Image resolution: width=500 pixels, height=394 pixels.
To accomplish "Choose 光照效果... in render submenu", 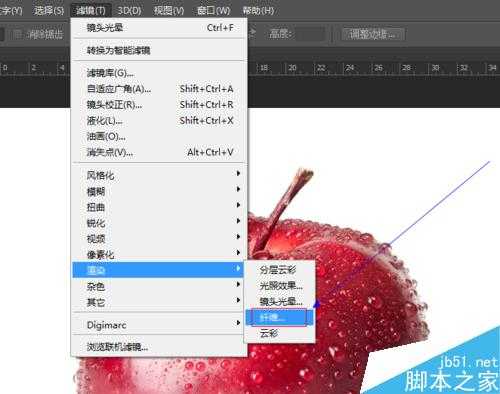I will [280, 286].
